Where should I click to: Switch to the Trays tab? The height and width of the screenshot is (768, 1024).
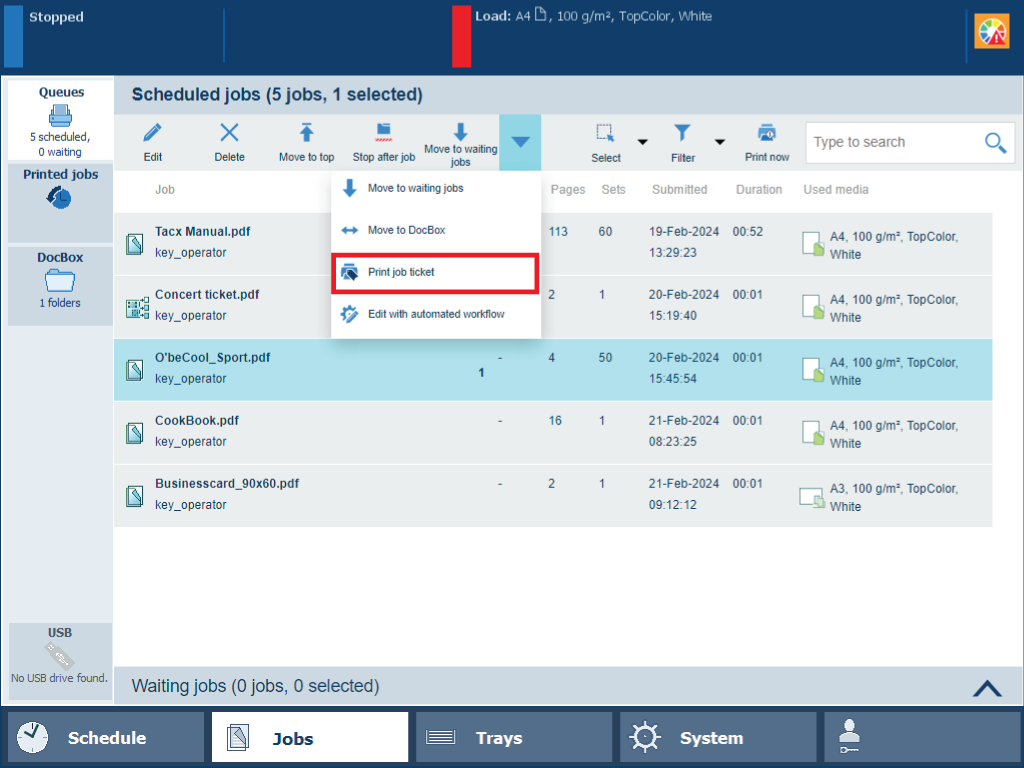click(x=513, y=738)
